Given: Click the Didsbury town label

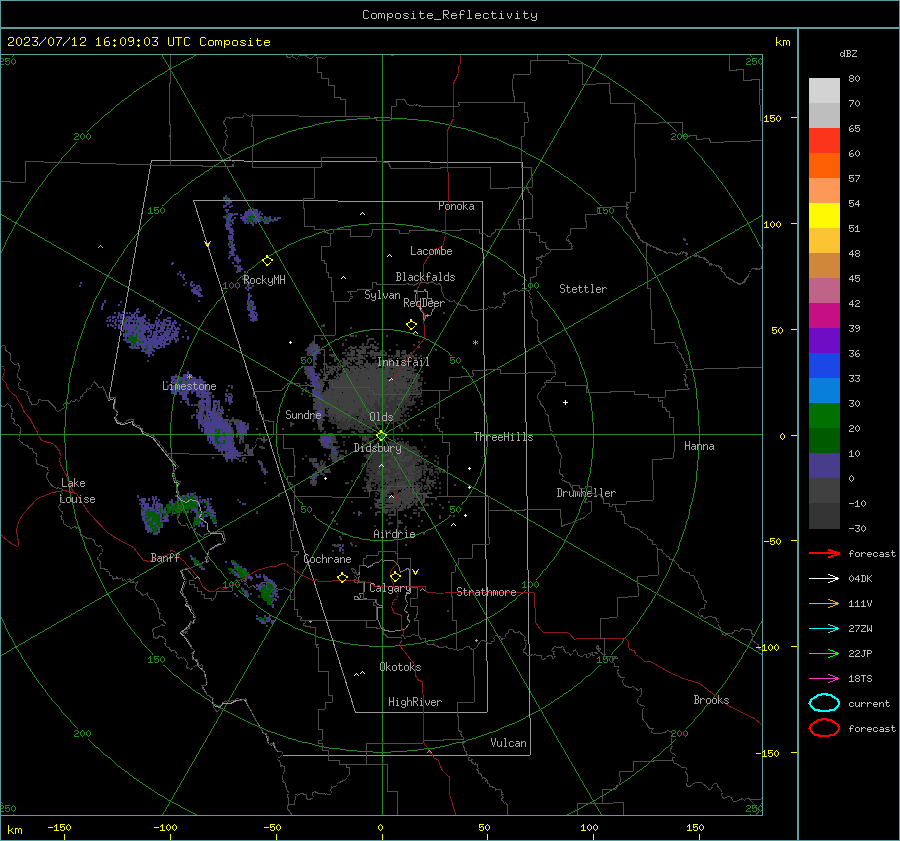Looking at the screenshot, I should (377, 448).
